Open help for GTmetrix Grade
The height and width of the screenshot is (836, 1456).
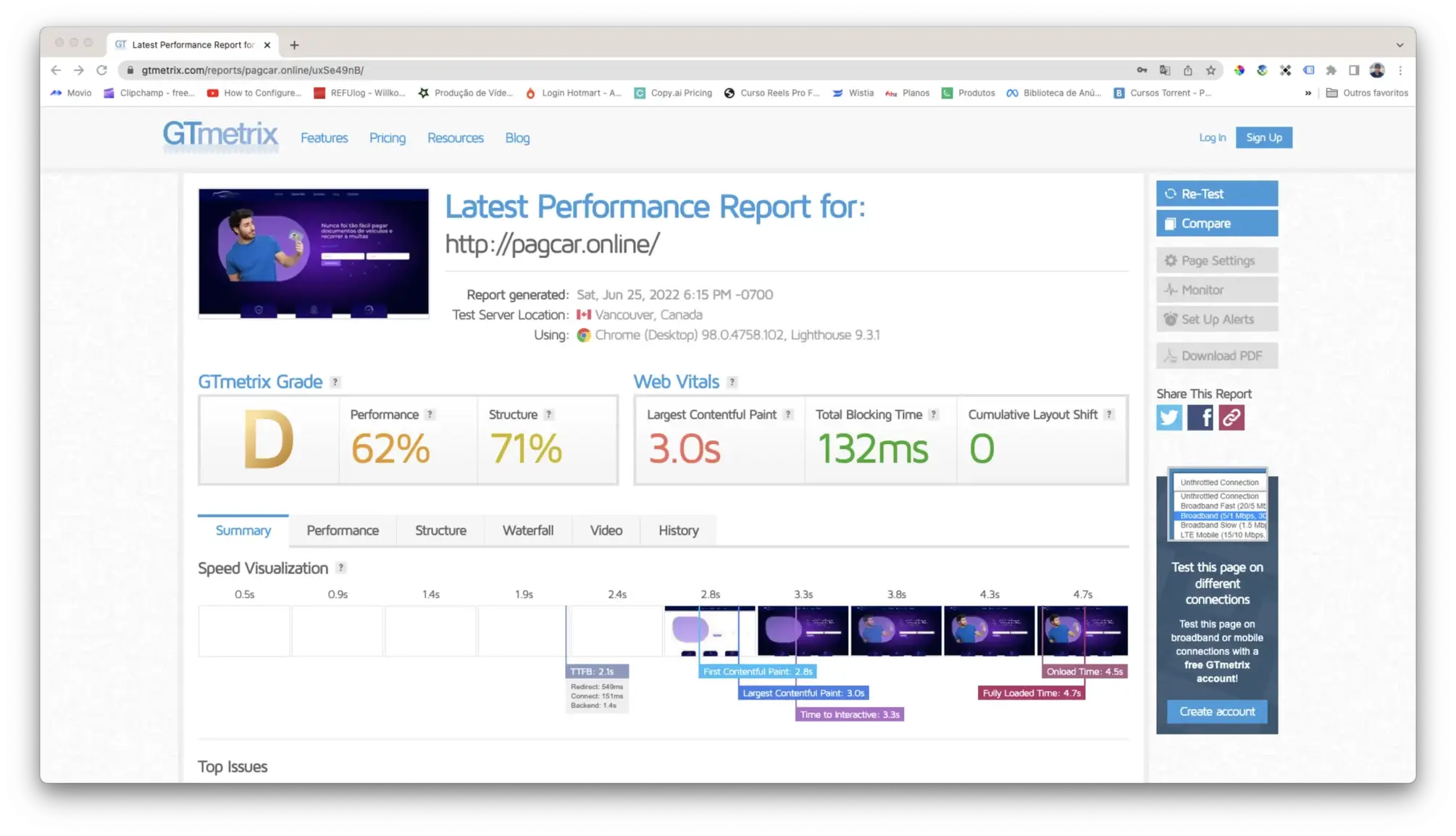pos(335,382)
